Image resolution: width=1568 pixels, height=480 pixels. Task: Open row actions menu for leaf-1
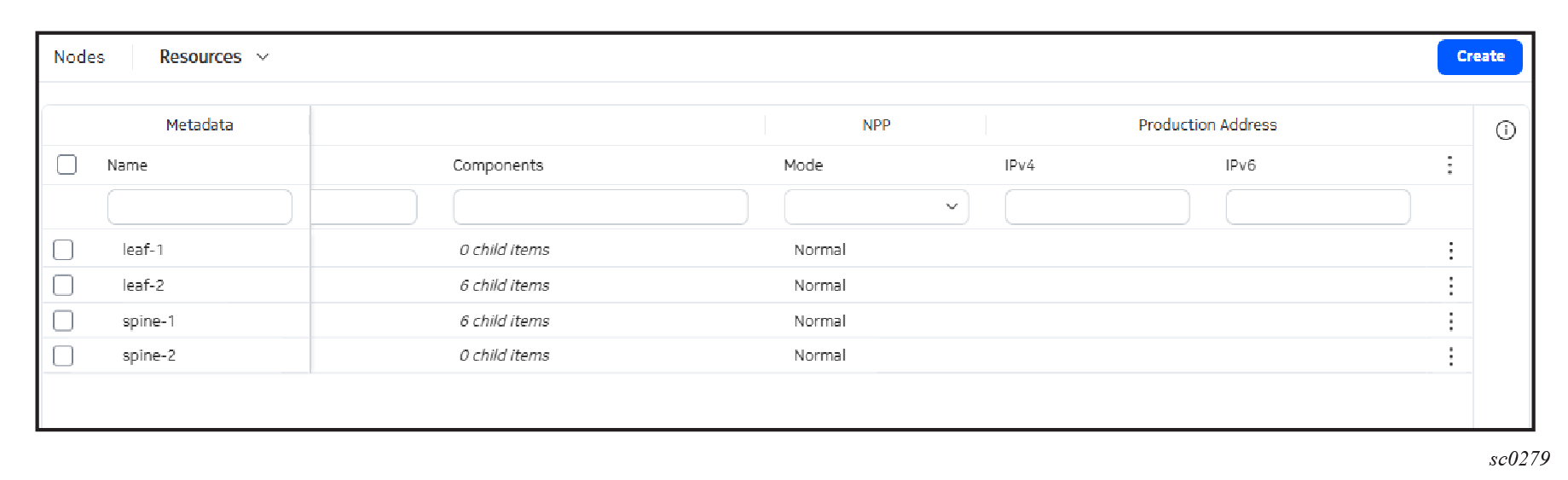(1450, 251)
